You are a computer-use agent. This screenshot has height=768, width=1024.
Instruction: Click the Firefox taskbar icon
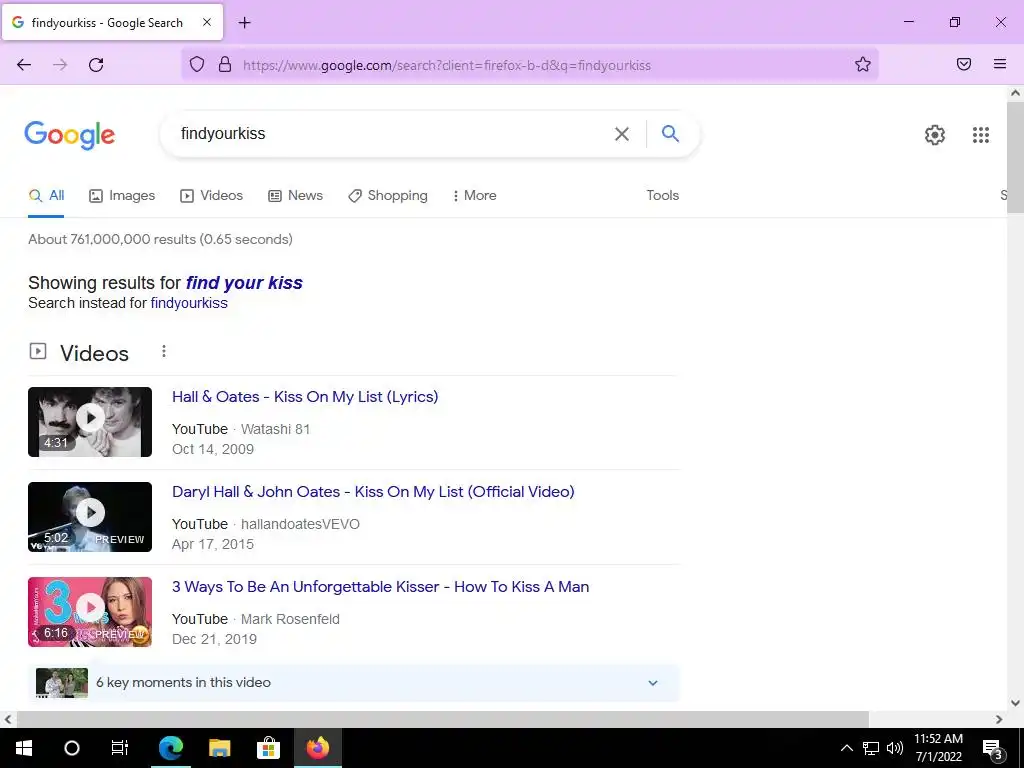[318, 748]
